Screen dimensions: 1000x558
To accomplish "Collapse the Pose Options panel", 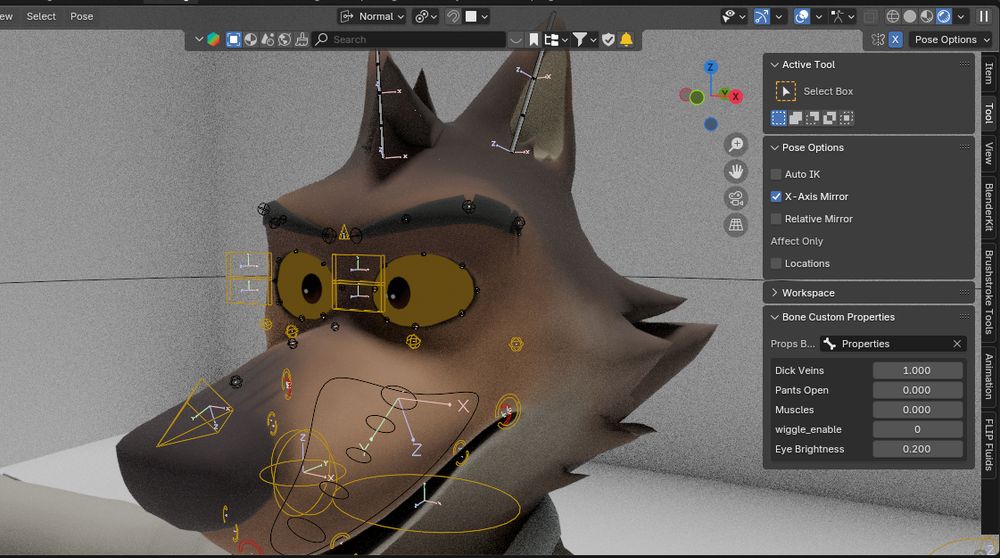I will click(x=774, y=147).
